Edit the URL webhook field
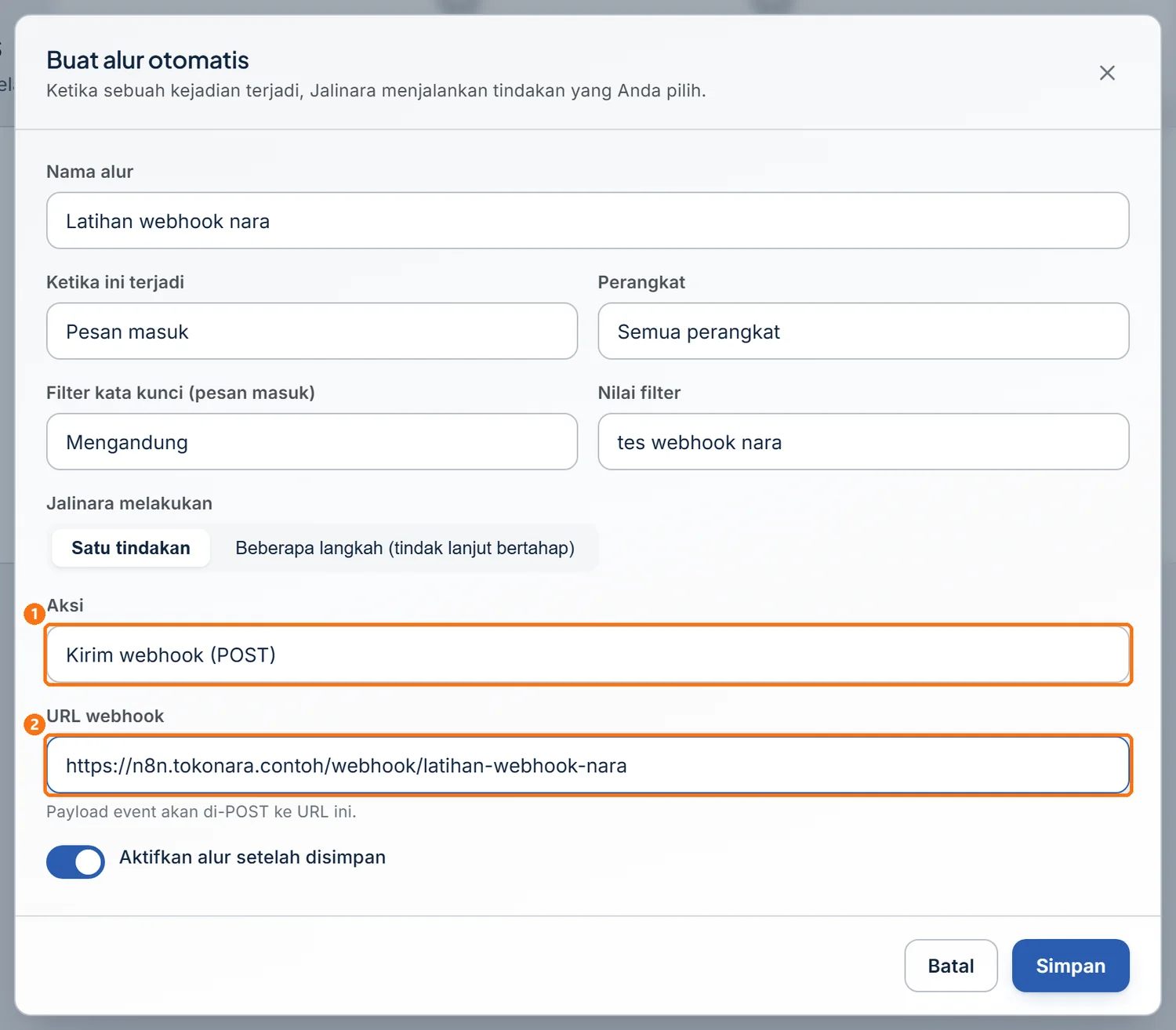The width and height of the screenshot is (1176, 1030). (587, 765)
